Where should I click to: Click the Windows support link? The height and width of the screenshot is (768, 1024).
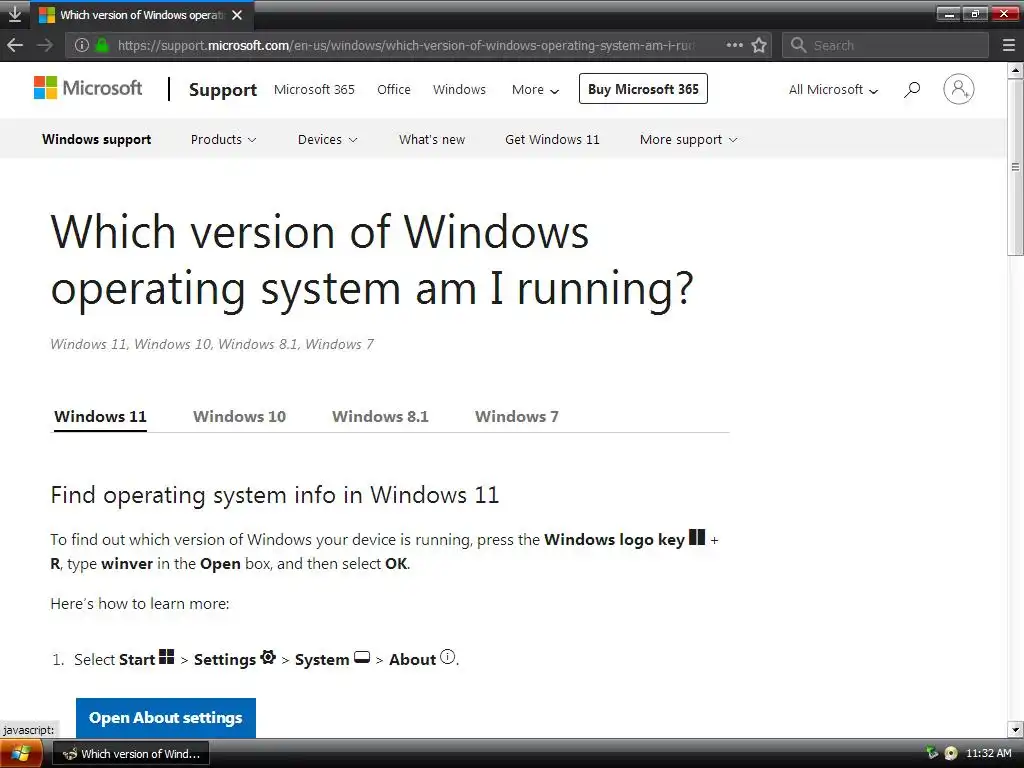pos(97,139)
